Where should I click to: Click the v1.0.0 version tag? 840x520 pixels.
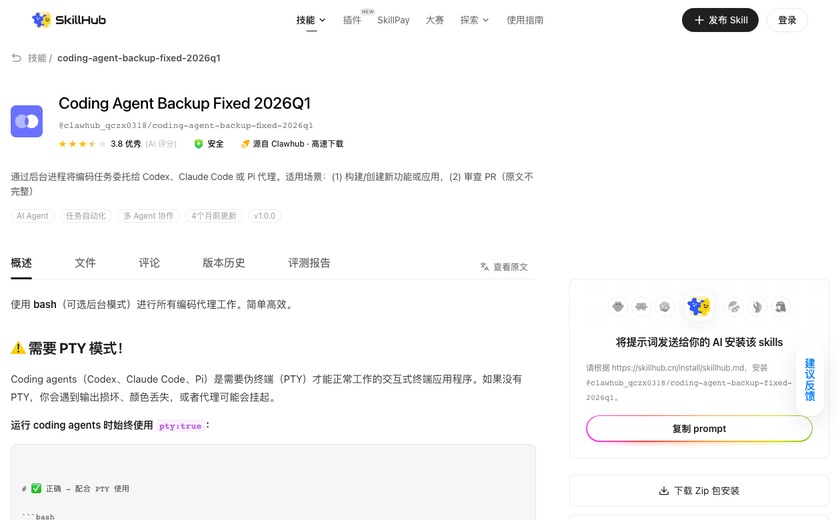tap(265, 216)
